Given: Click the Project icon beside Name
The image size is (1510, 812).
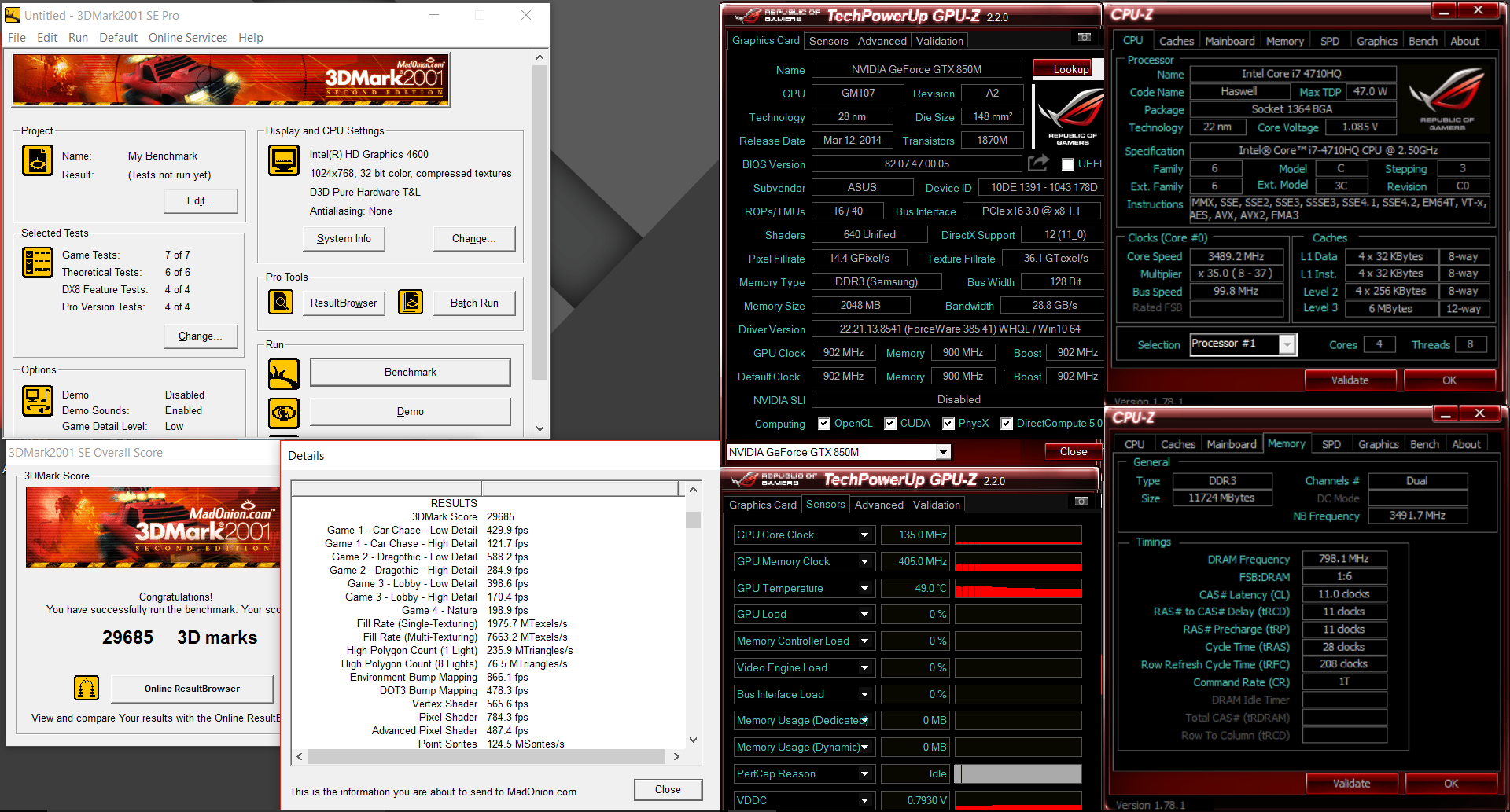Looking at the screenshot, I should coord(37,160).
